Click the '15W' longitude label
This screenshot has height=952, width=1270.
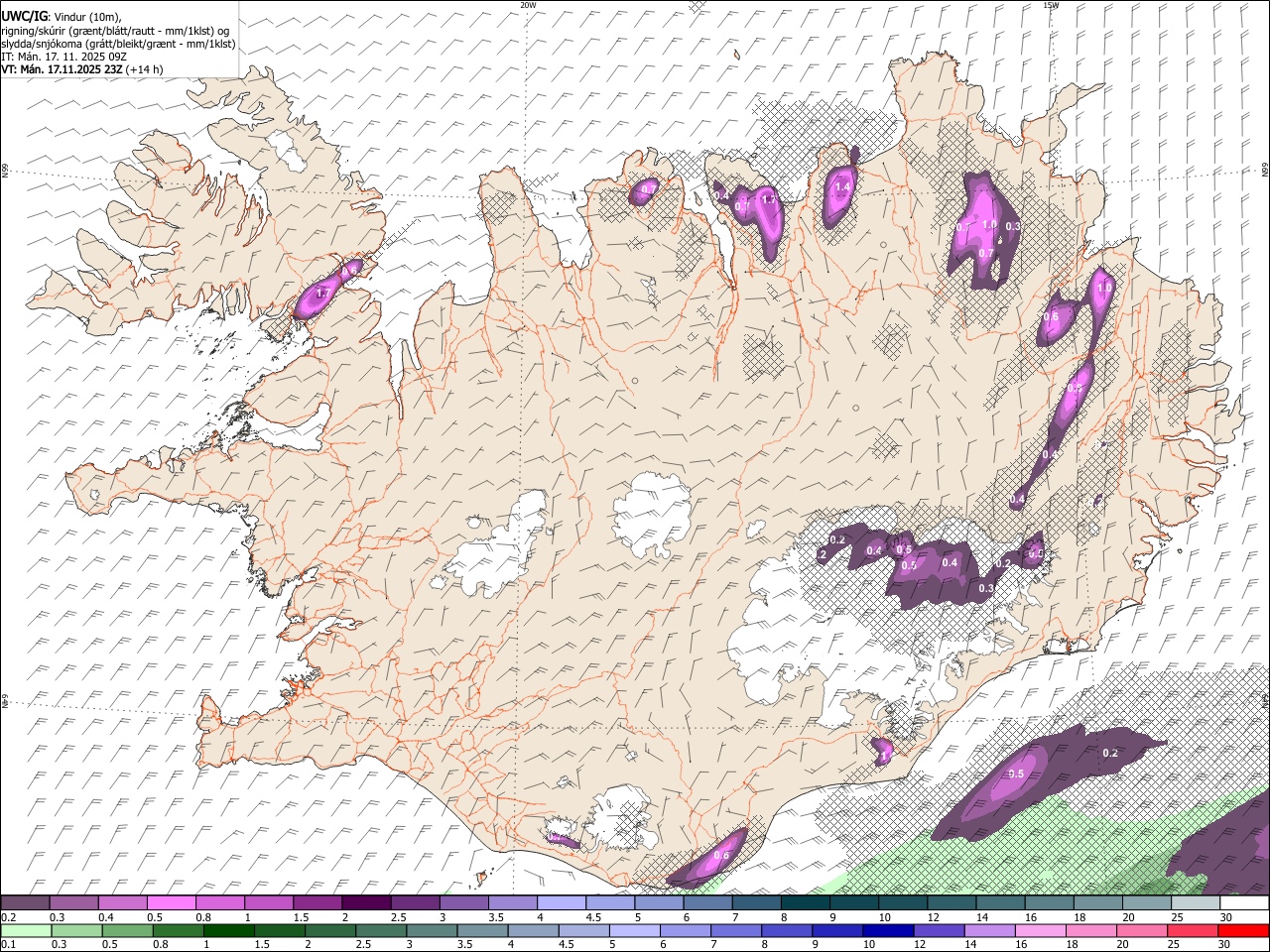pyautogui.click(x=1051, y=5)
